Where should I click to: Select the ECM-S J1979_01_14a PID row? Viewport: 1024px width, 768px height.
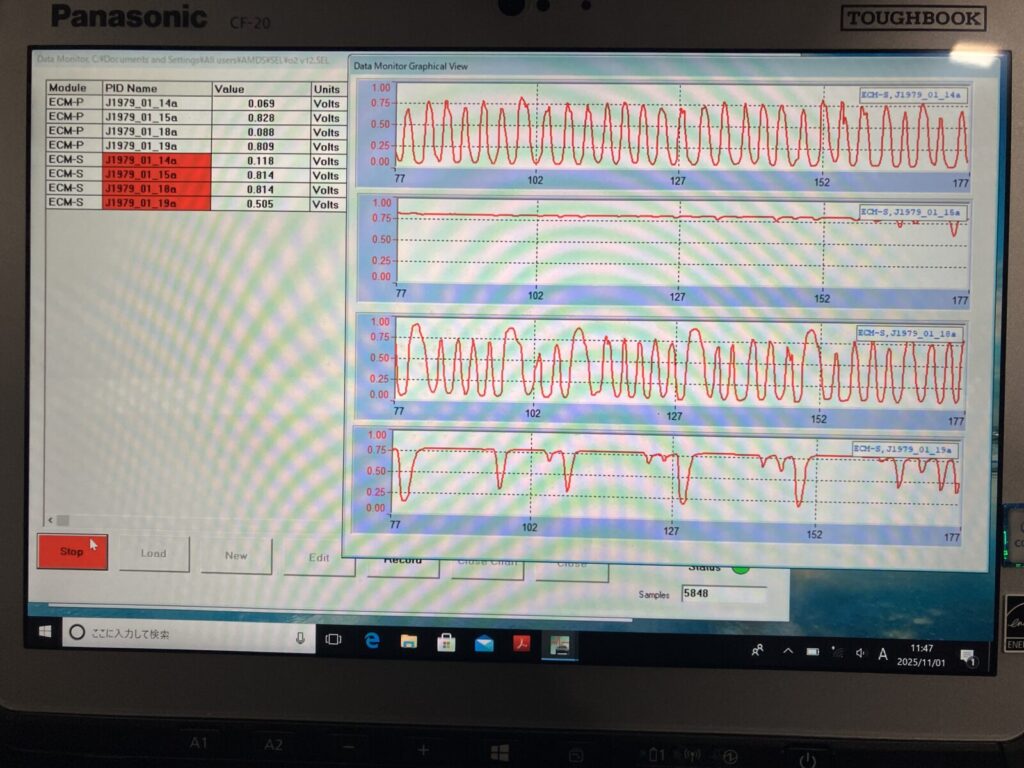pos(155,160)
